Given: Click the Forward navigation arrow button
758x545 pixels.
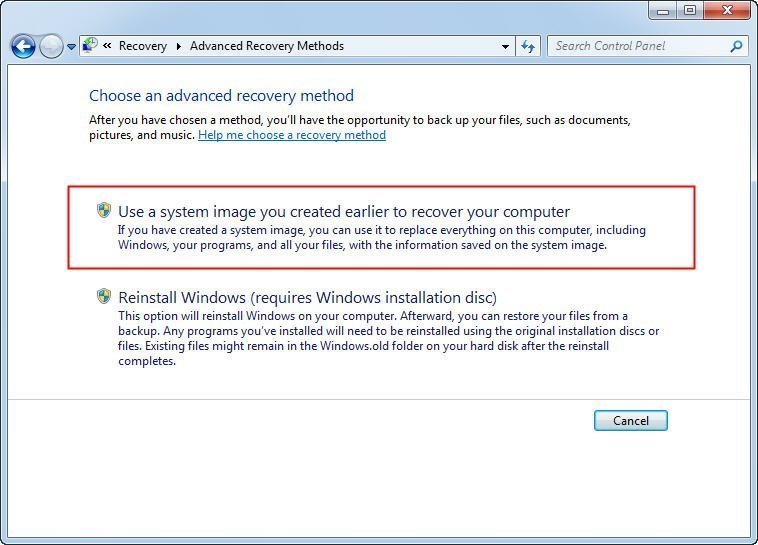Looking at the screenshot, I should pyautogui.click(x=51, y=46).
